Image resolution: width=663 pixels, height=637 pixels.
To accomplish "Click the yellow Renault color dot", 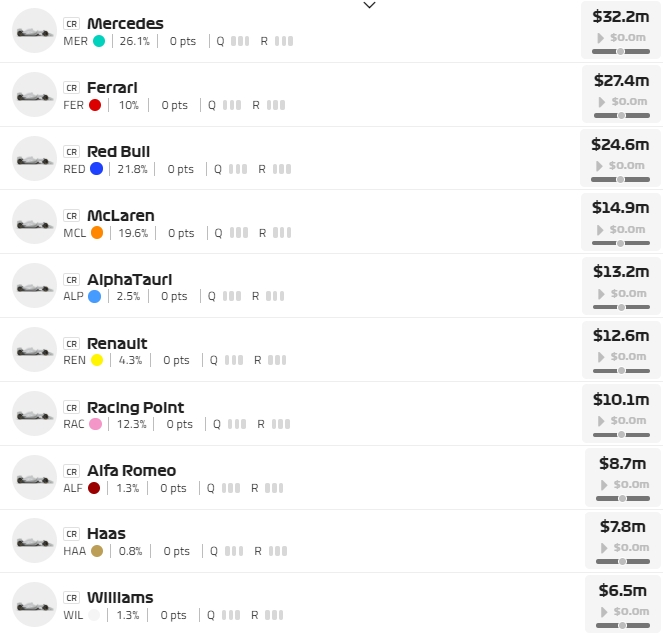I will (x=97, y=360).
